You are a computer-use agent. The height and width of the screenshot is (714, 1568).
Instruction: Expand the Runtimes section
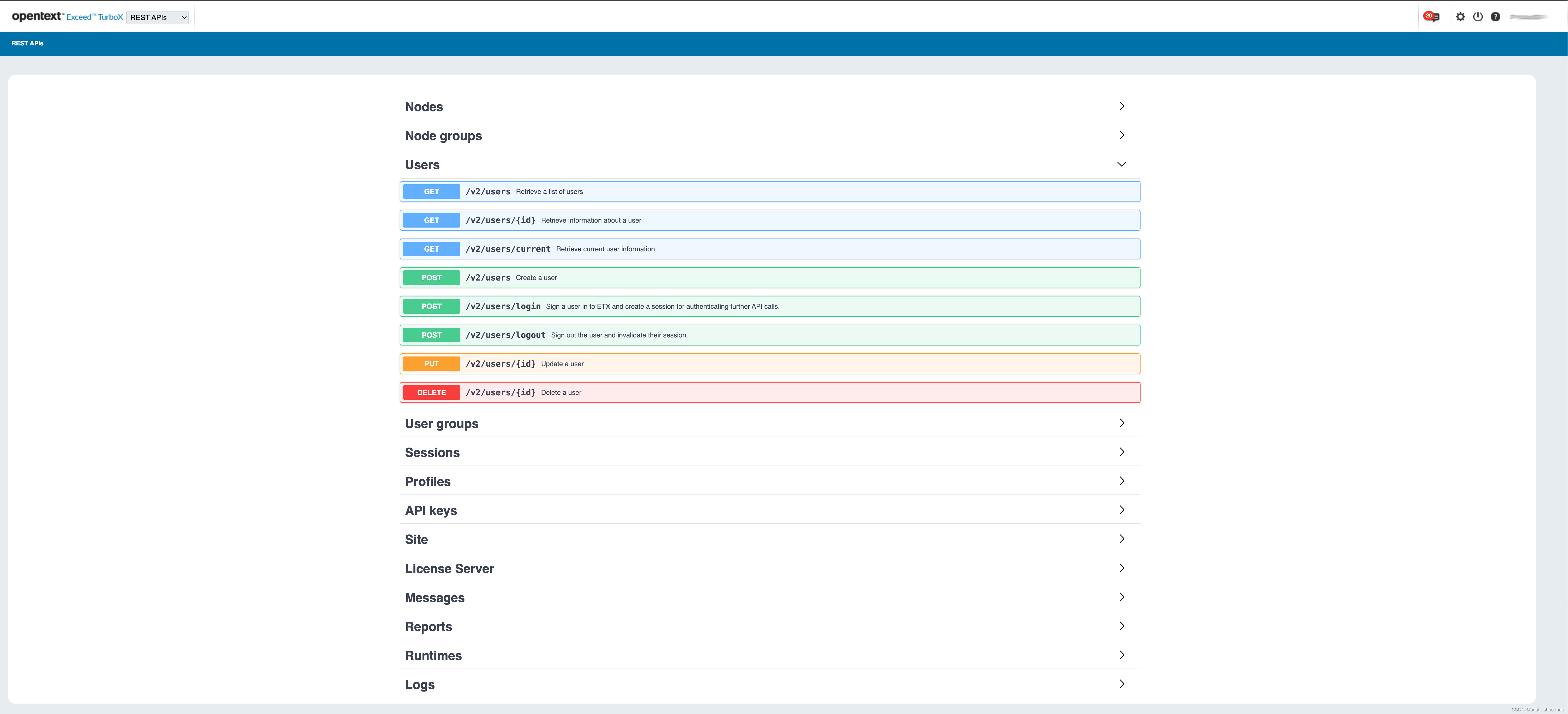[769, 656]
